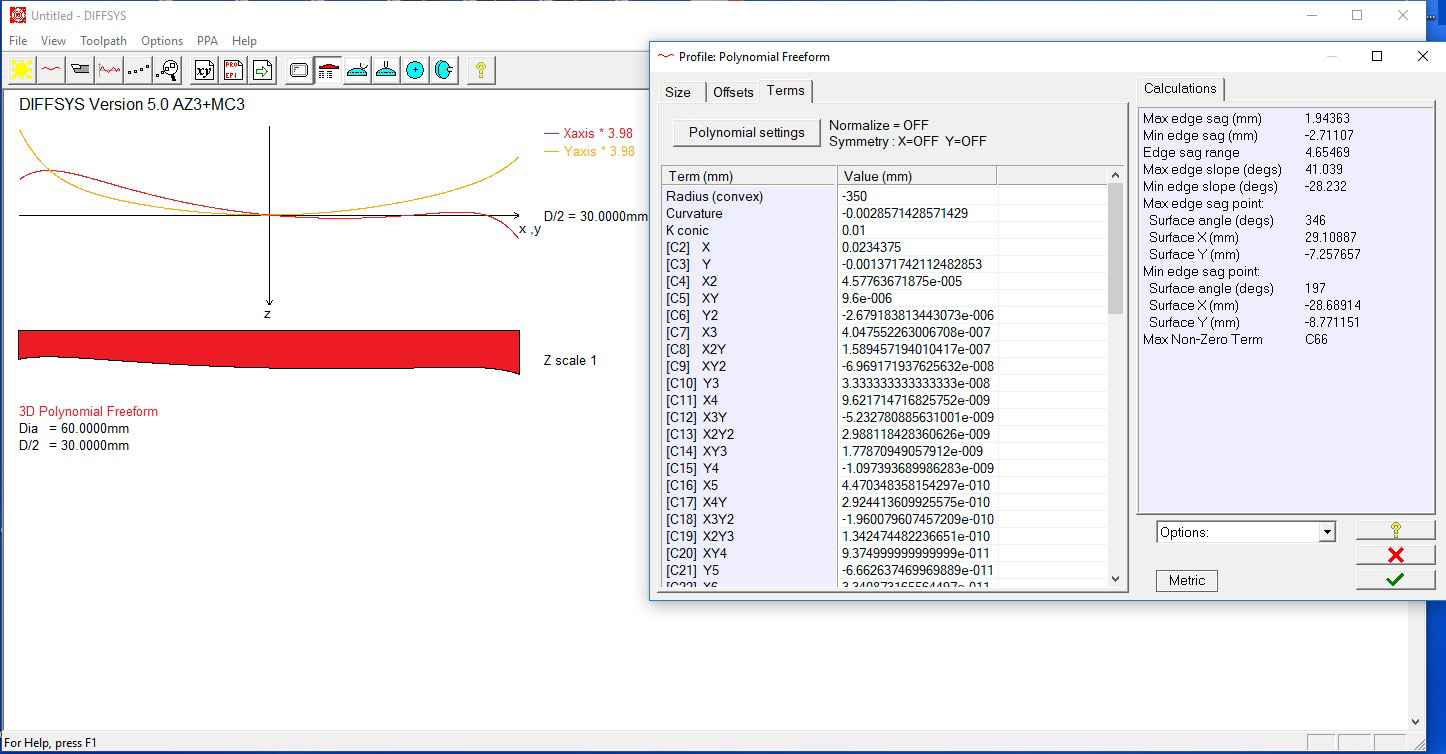Viewport: 1446px width, 754px height.
Task: Click the cyan lens with vertical tool icon
Action: coord(386,70)
